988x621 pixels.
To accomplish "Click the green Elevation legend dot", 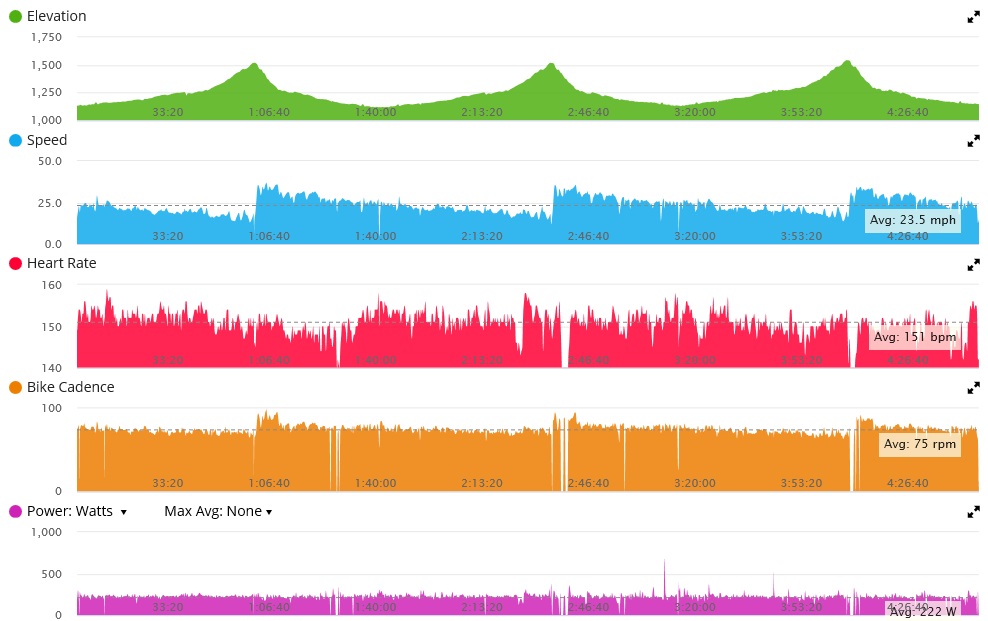I will pos(15,16).
